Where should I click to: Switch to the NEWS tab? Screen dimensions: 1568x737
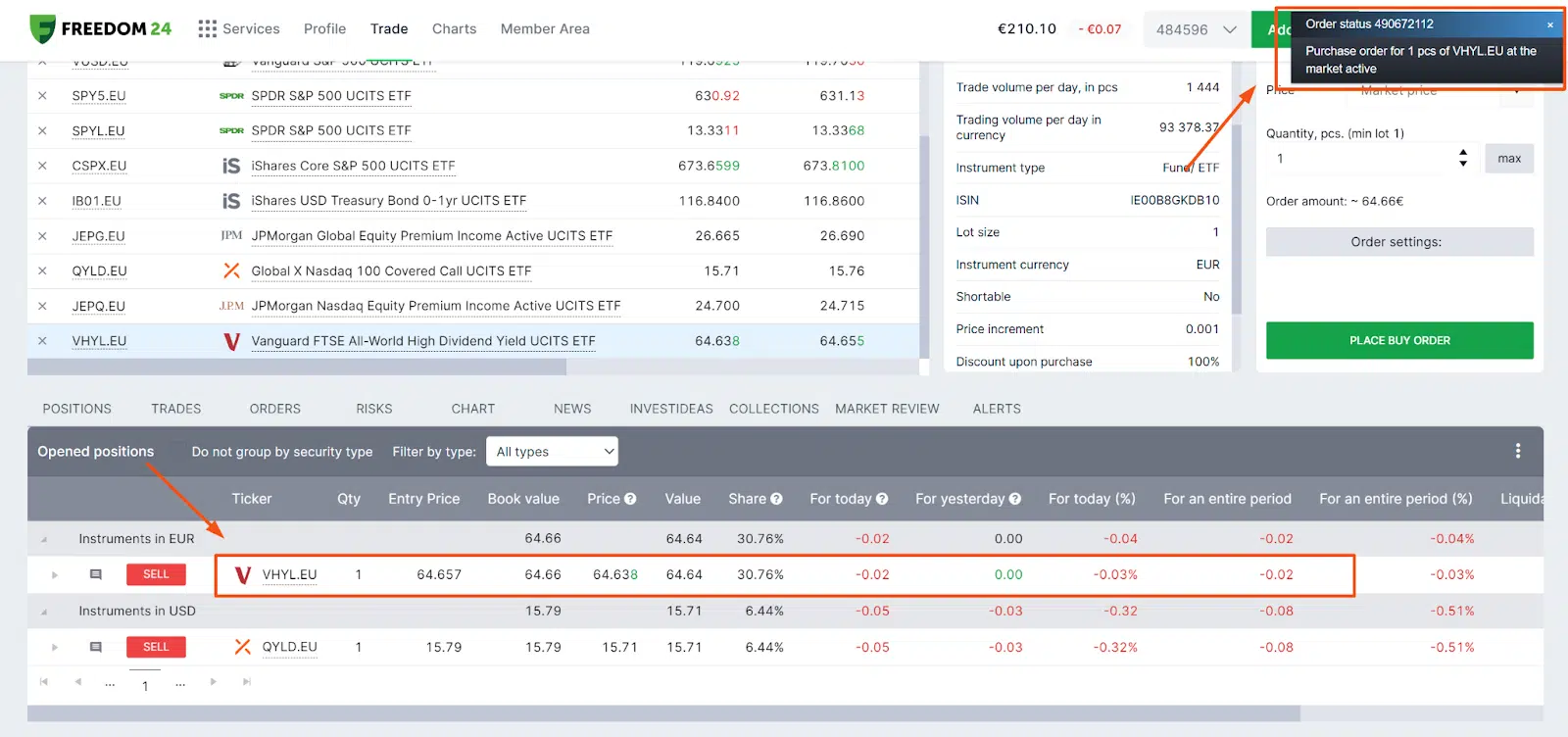pyautogui.click(x=572, y=409)
